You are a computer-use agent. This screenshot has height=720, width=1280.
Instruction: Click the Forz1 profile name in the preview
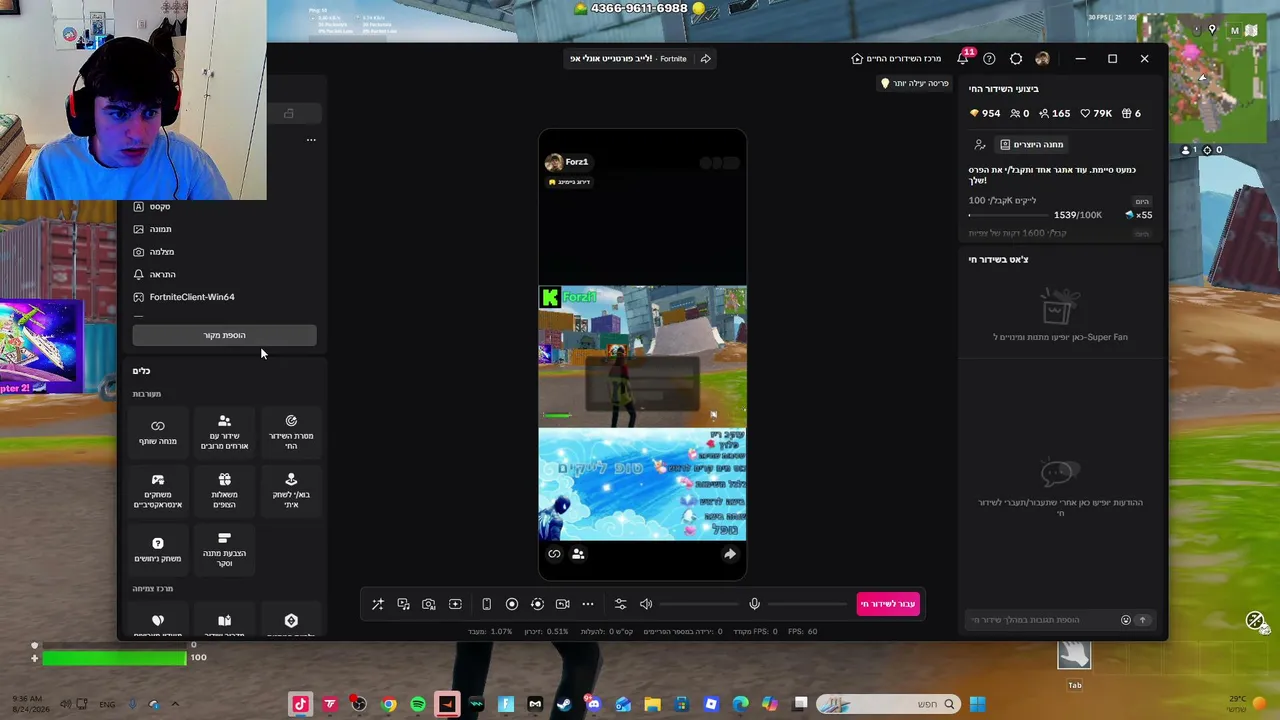[577, 162]
